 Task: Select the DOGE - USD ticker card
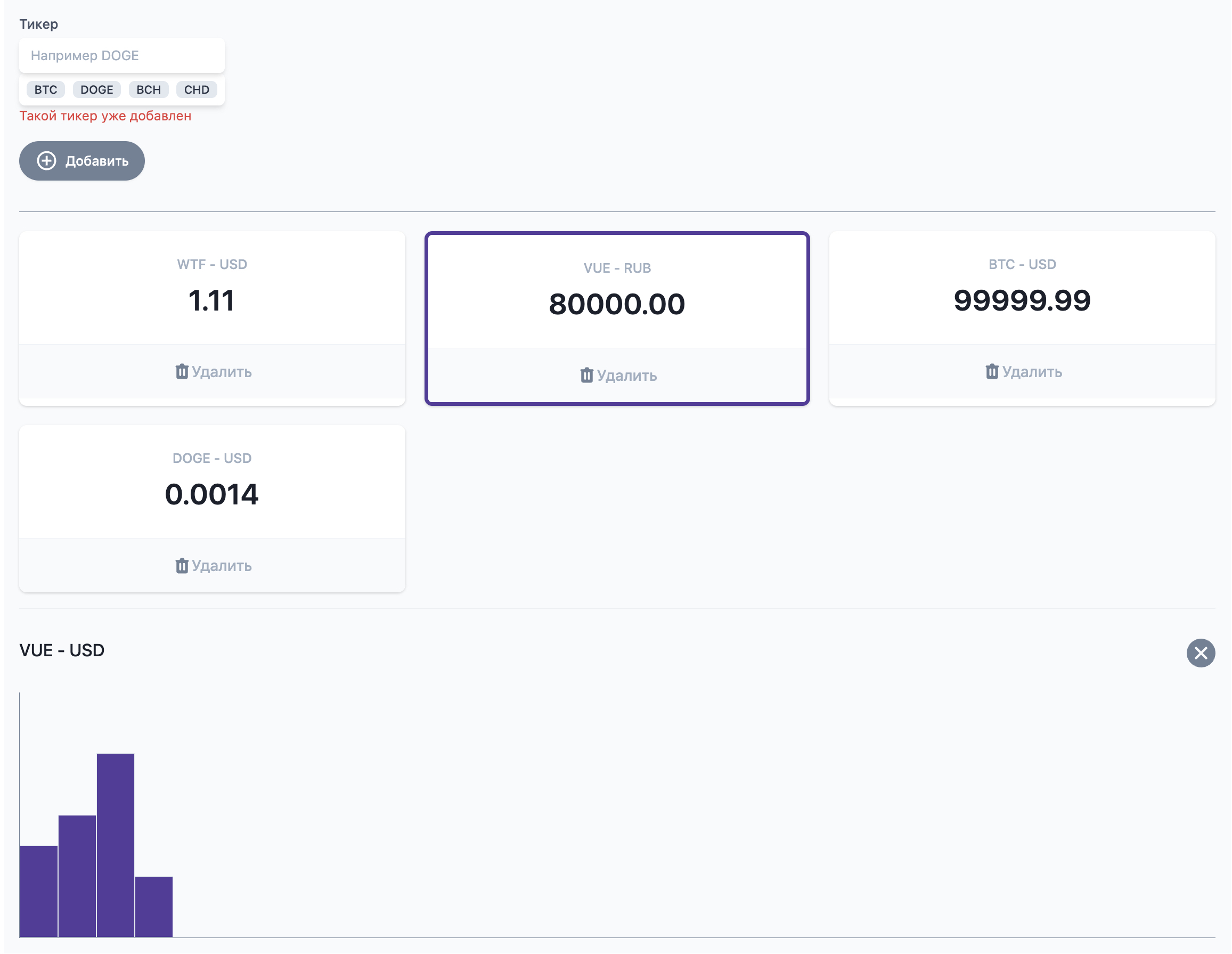coord(212,482)
